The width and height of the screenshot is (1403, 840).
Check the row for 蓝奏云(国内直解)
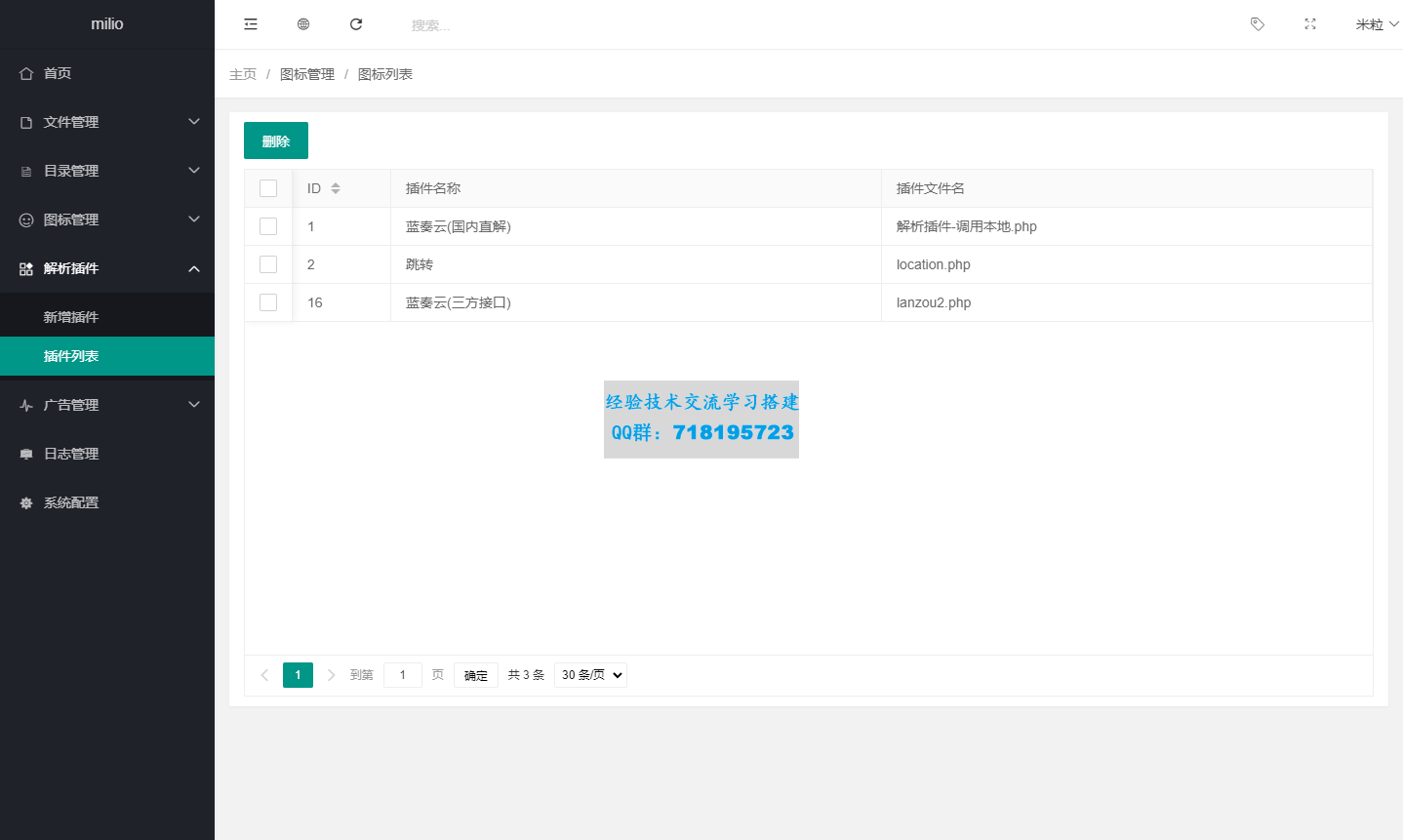pyautogui.click(x=268, y=226)
